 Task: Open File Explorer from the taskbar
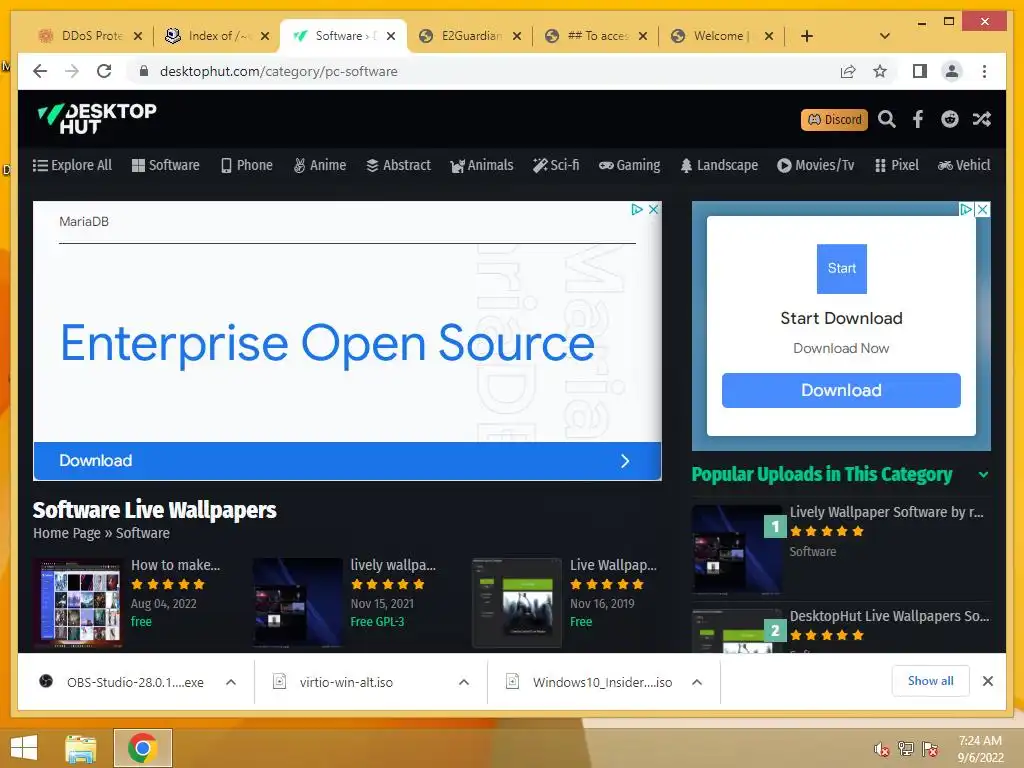click(81, 748)
